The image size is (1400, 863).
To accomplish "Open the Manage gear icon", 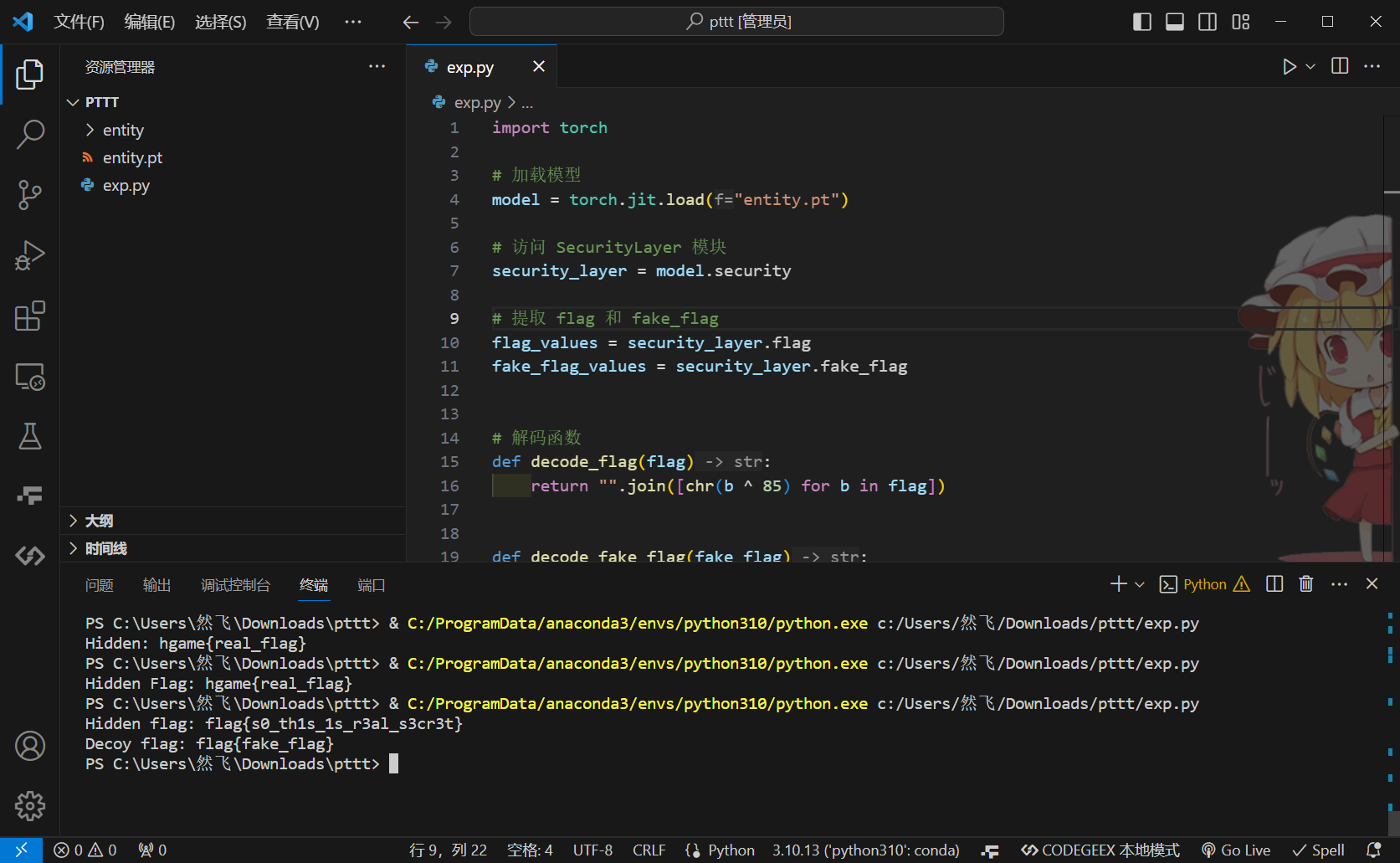I will tap(30, 806).
